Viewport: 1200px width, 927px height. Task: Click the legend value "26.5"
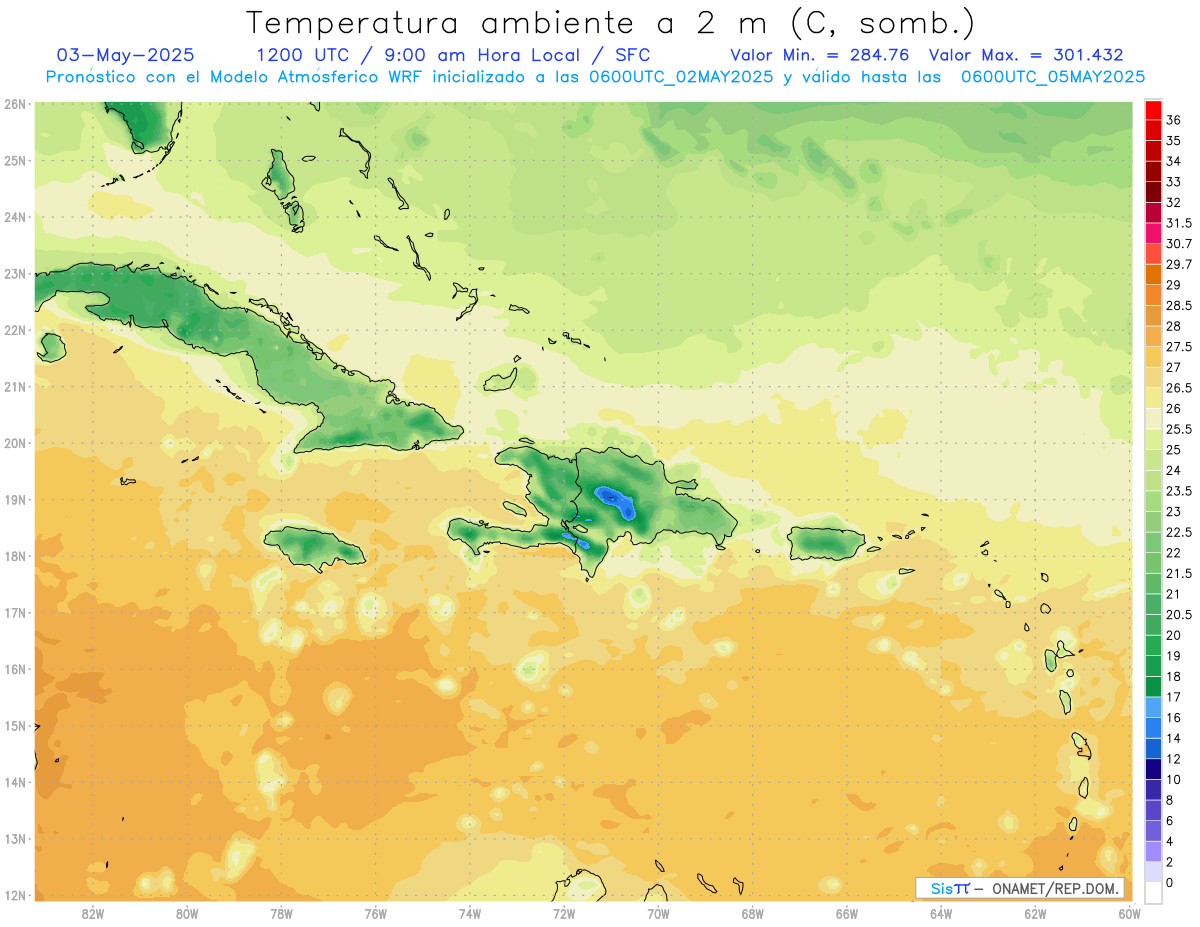1178,388
